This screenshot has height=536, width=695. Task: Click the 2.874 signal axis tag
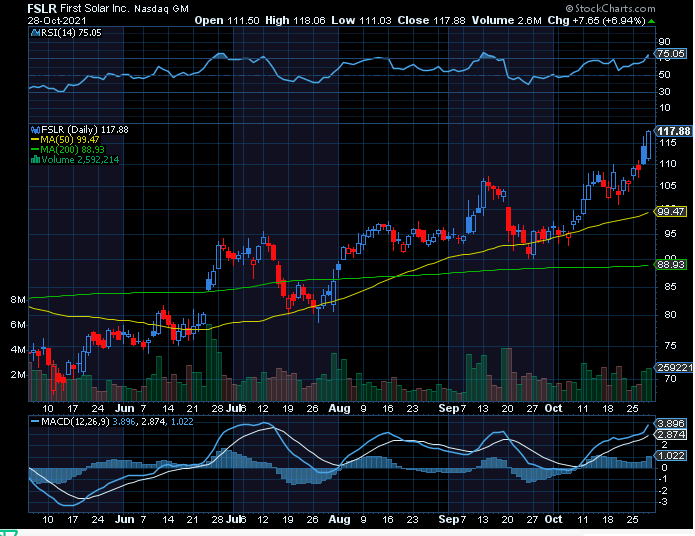click(x=671, y=434)
